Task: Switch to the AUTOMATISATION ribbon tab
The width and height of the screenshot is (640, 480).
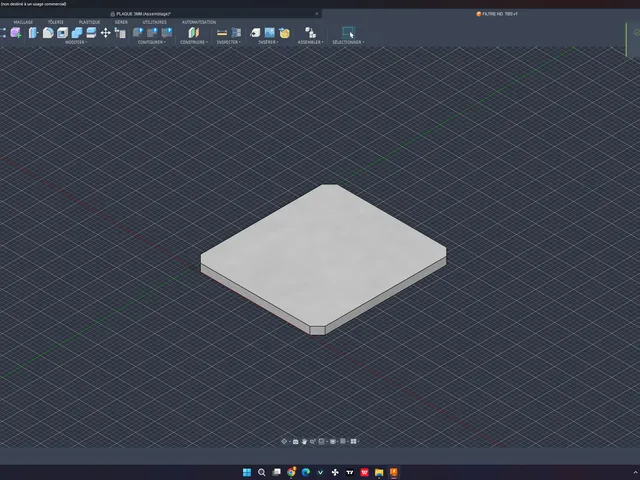Action: click(199, 22)
